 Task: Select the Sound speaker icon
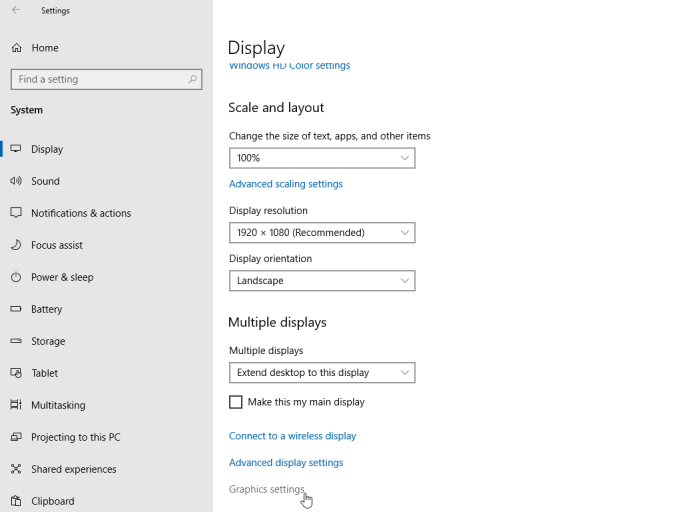pyautogui.click(x=16, y=181)
